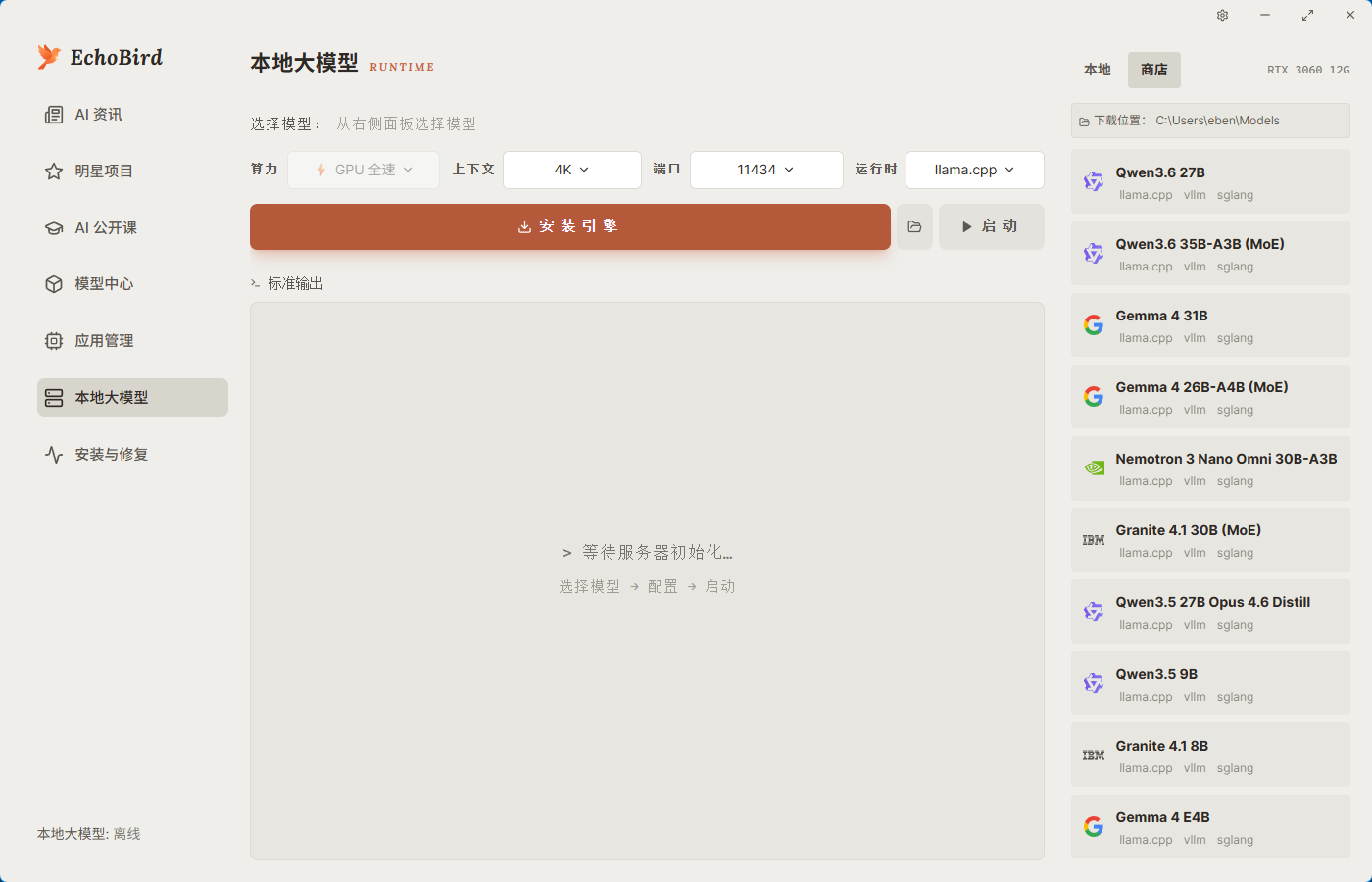Open folder icon button next to 安装引擎
Viewport: 1372px width, 882px height.
click(914, 226)
